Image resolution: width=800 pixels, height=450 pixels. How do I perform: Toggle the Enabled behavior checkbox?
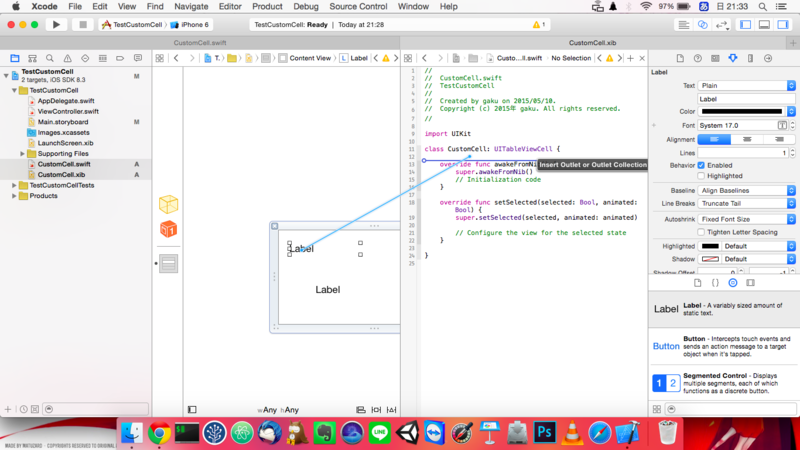(701, 165)
